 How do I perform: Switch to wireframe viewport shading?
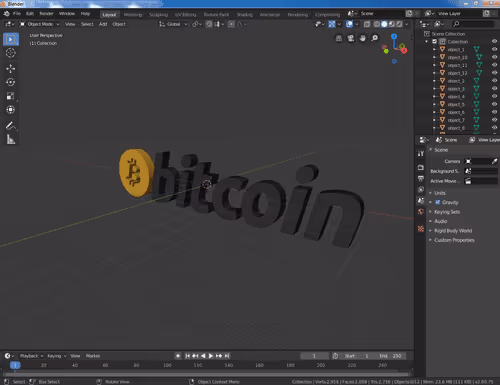(377, 24)
